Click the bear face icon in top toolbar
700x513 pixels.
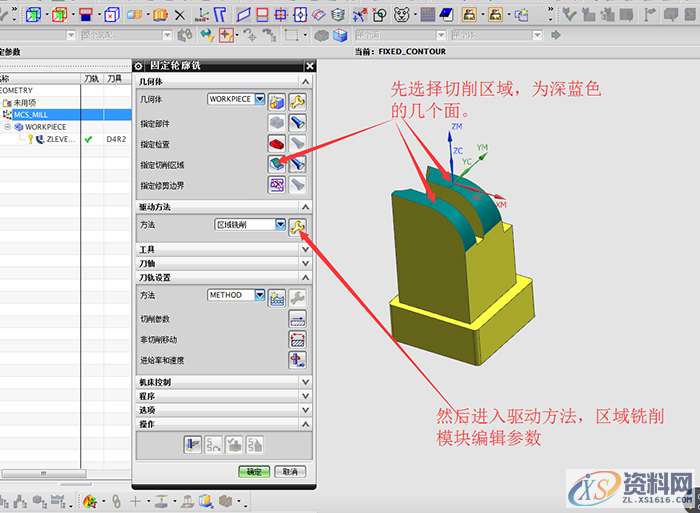point(402,15)
